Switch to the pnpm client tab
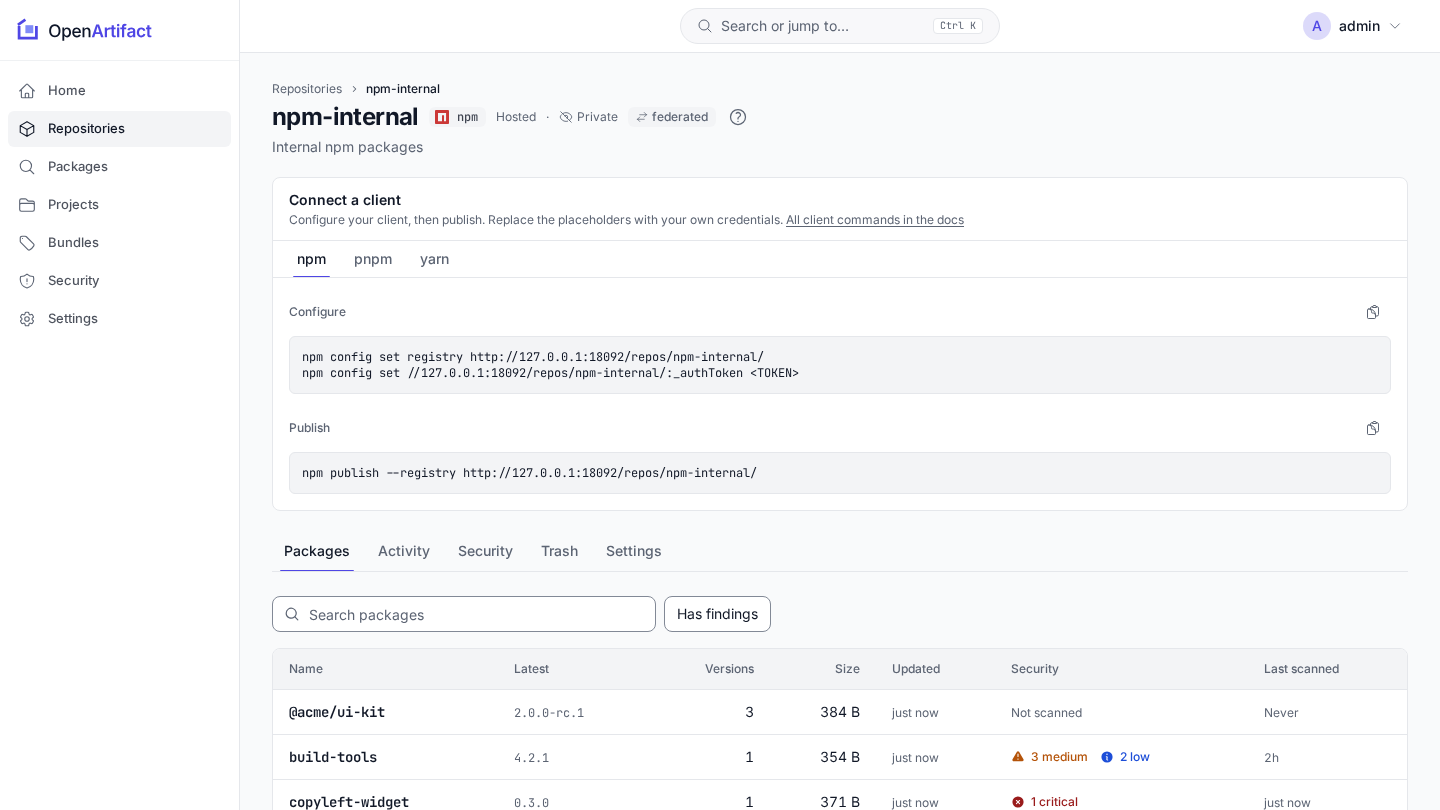The image size is (1440, 810). click(373, 259)
